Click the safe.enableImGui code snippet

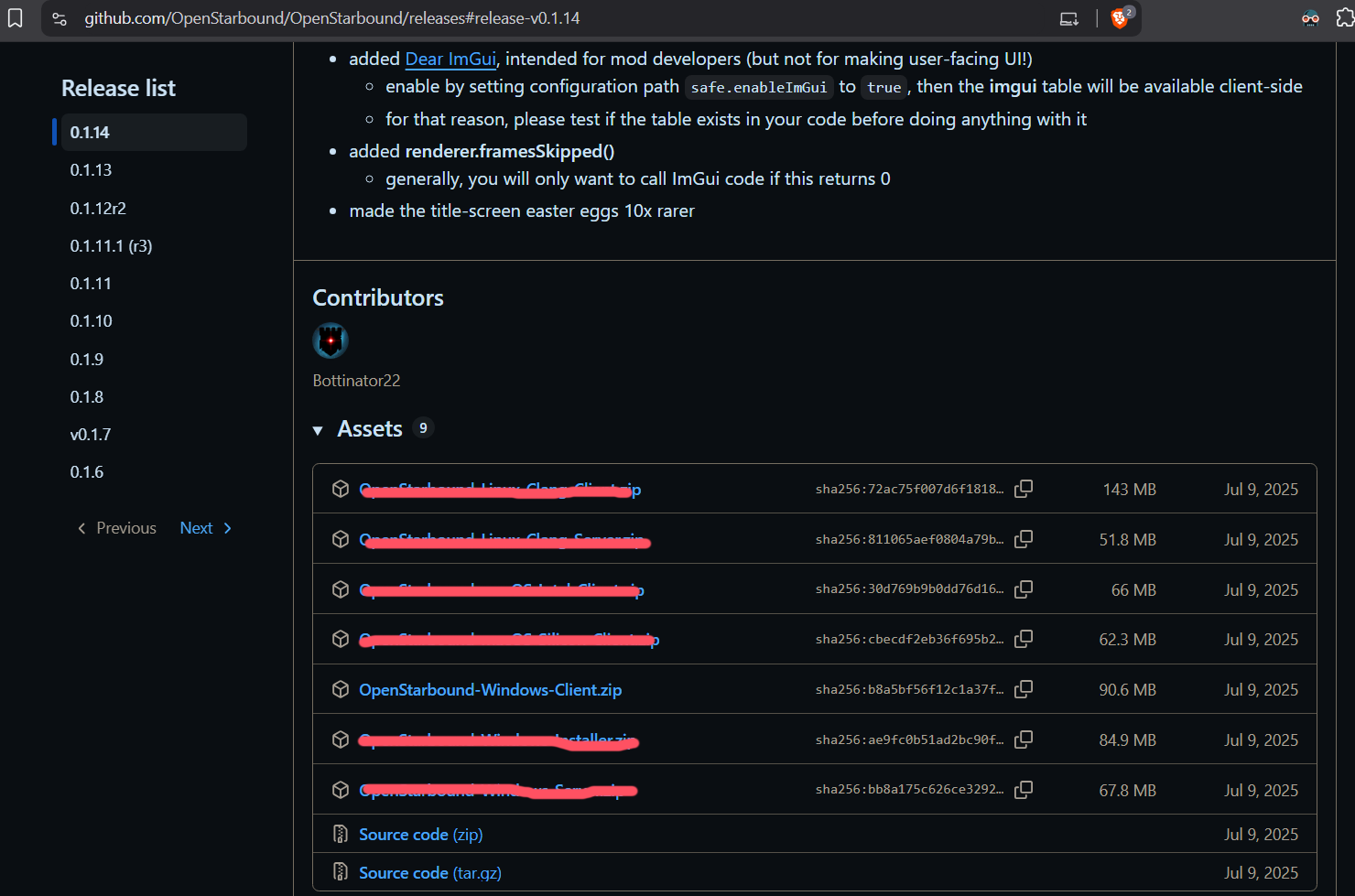click(x=759, y=87)
